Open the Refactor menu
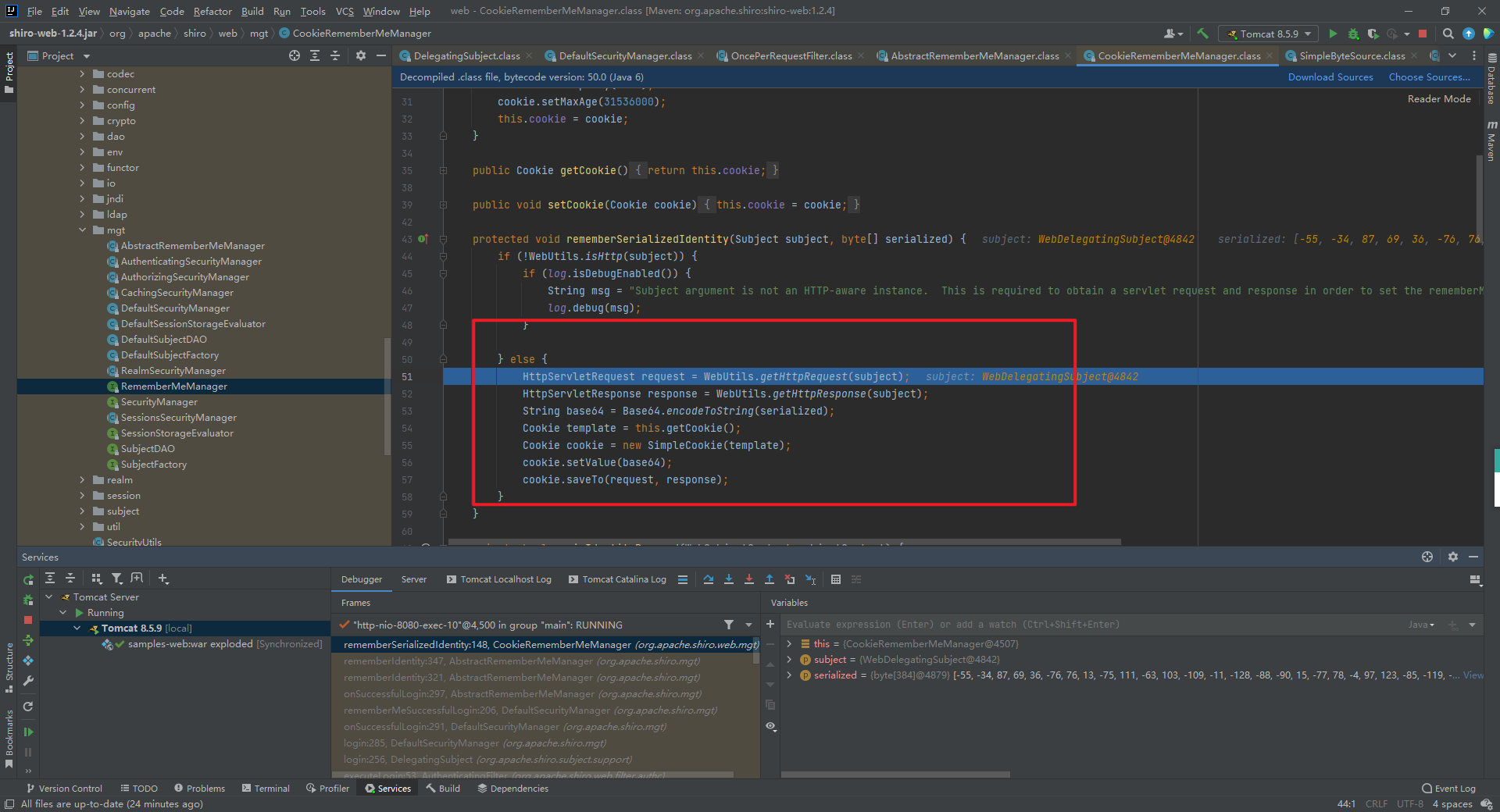Image resolution: width=1500 pixels, height=812 pixels. (x=212, y=11)
